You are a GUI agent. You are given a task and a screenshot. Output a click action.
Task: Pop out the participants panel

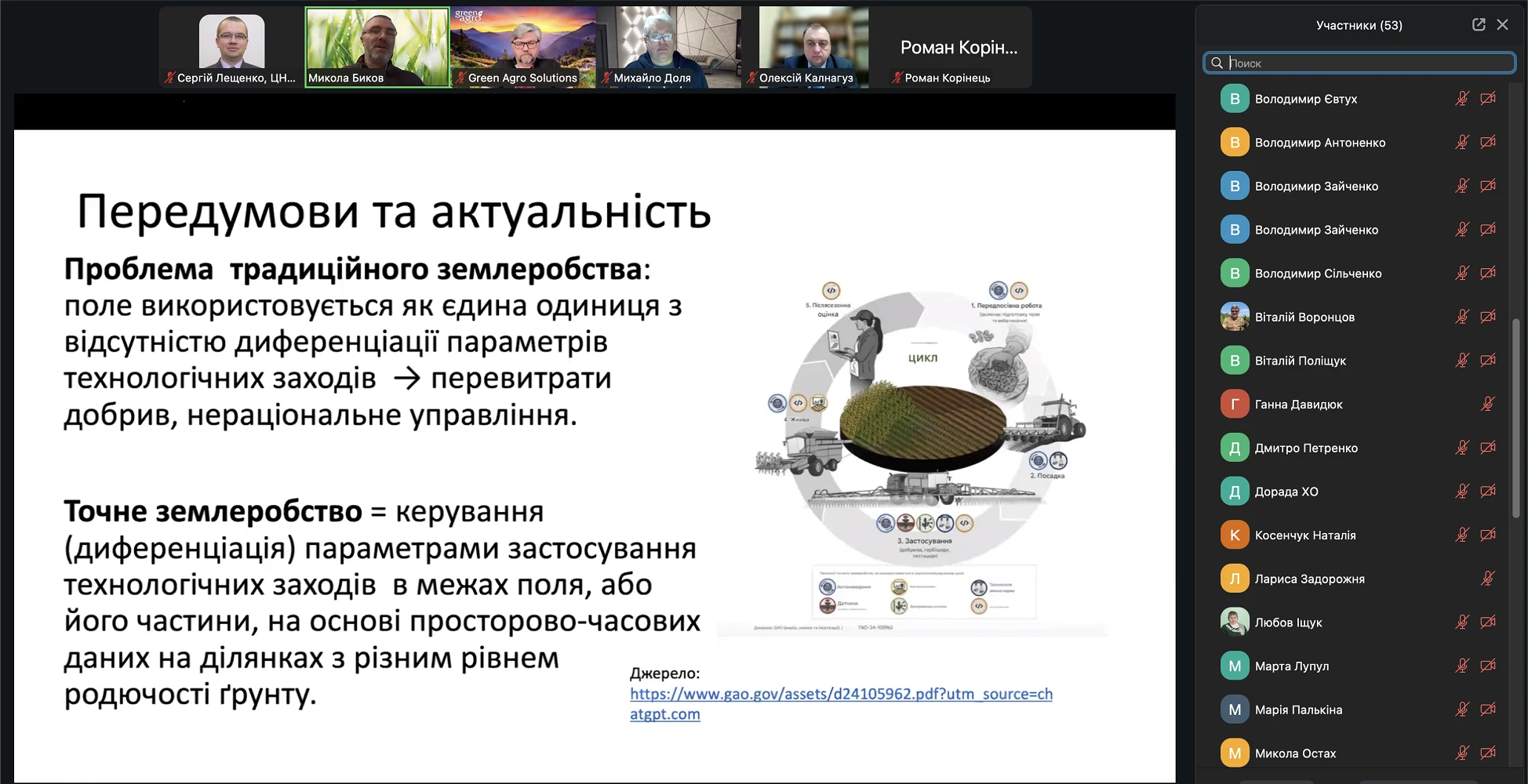click(x=1479, y=25)
